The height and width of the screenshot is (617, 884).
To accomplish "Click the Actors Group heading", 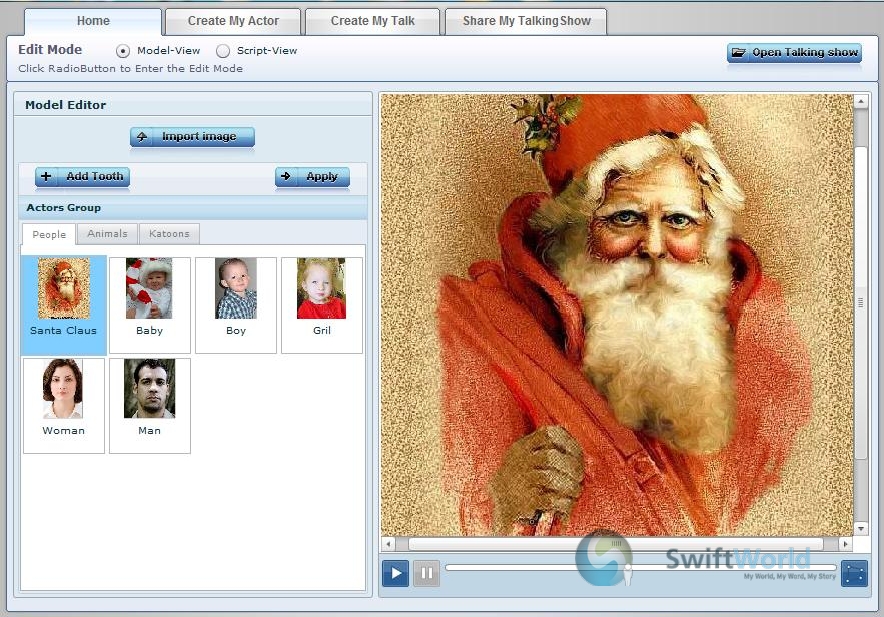I will pos(64,208).
